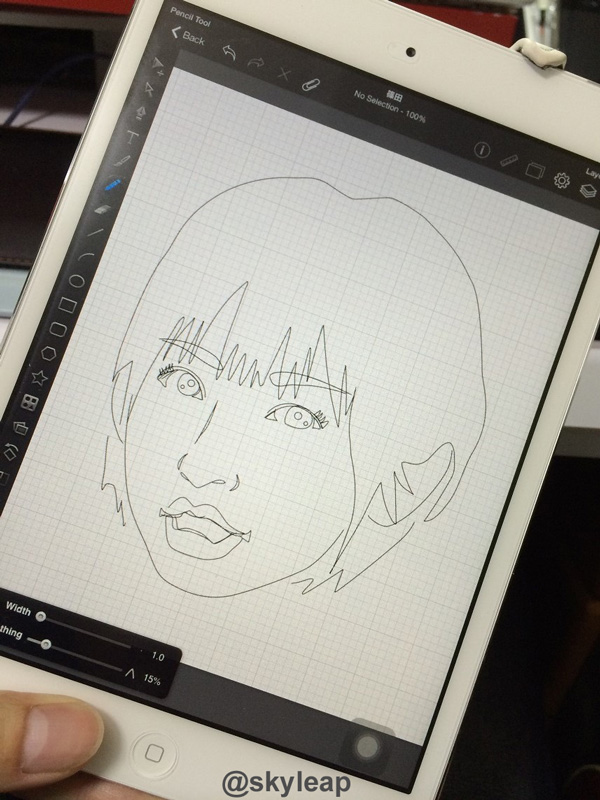
Task: Open the gear settings icon
Action: 562,180
